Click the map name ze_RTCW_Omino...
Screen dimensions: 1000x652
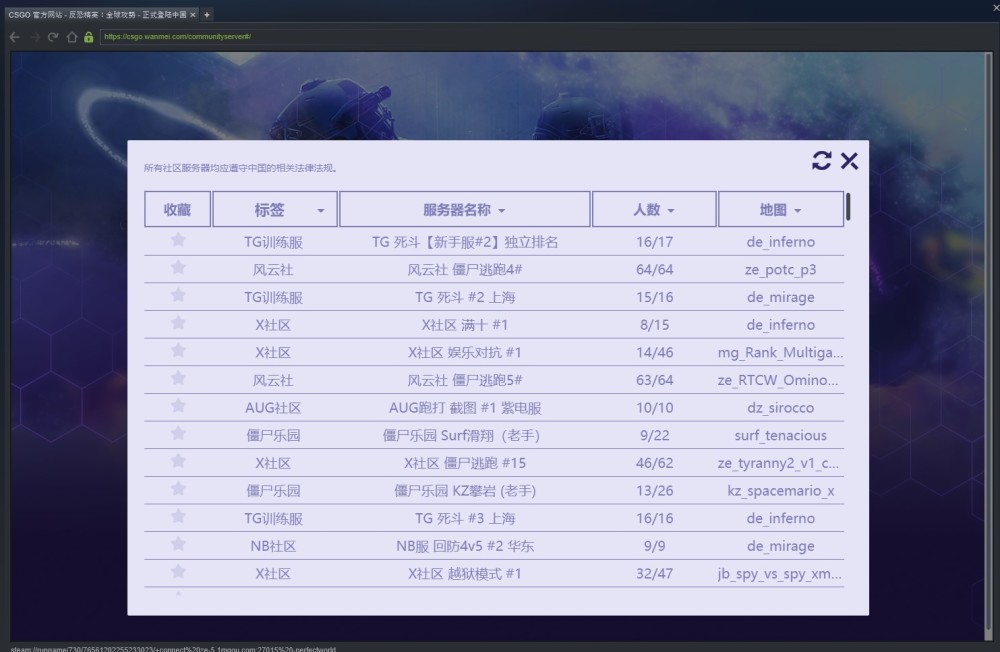click(778, 380)
